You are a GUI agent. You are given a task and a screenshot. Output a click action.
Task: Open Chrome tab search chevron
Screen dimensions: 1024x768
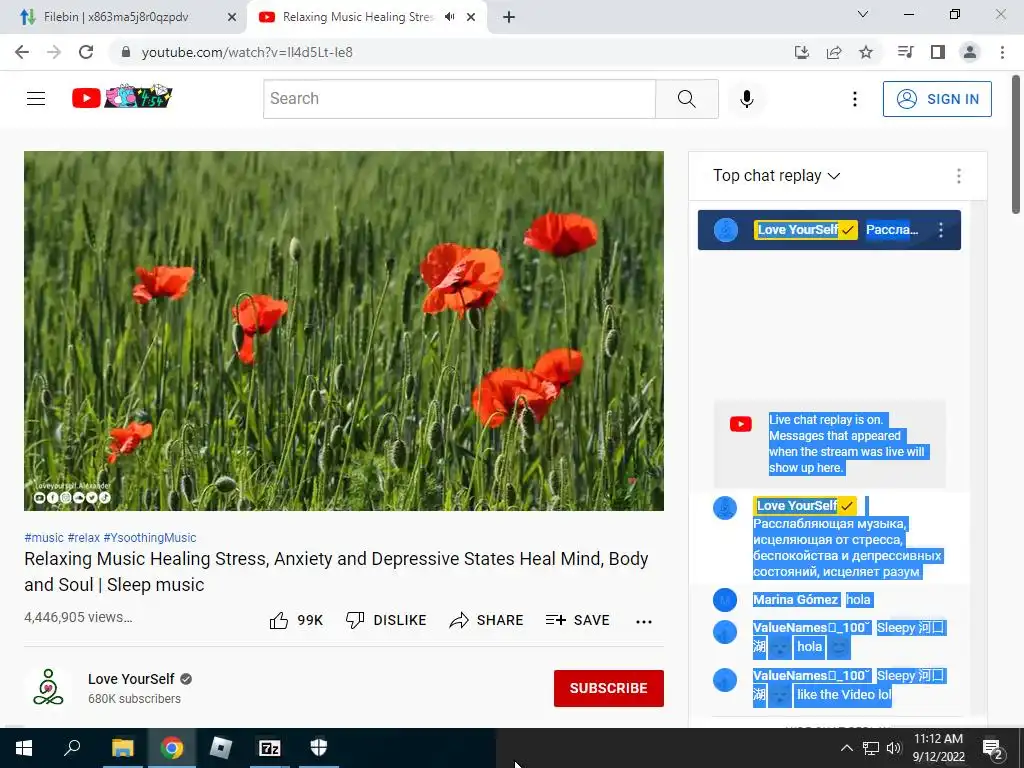[862, 14]
